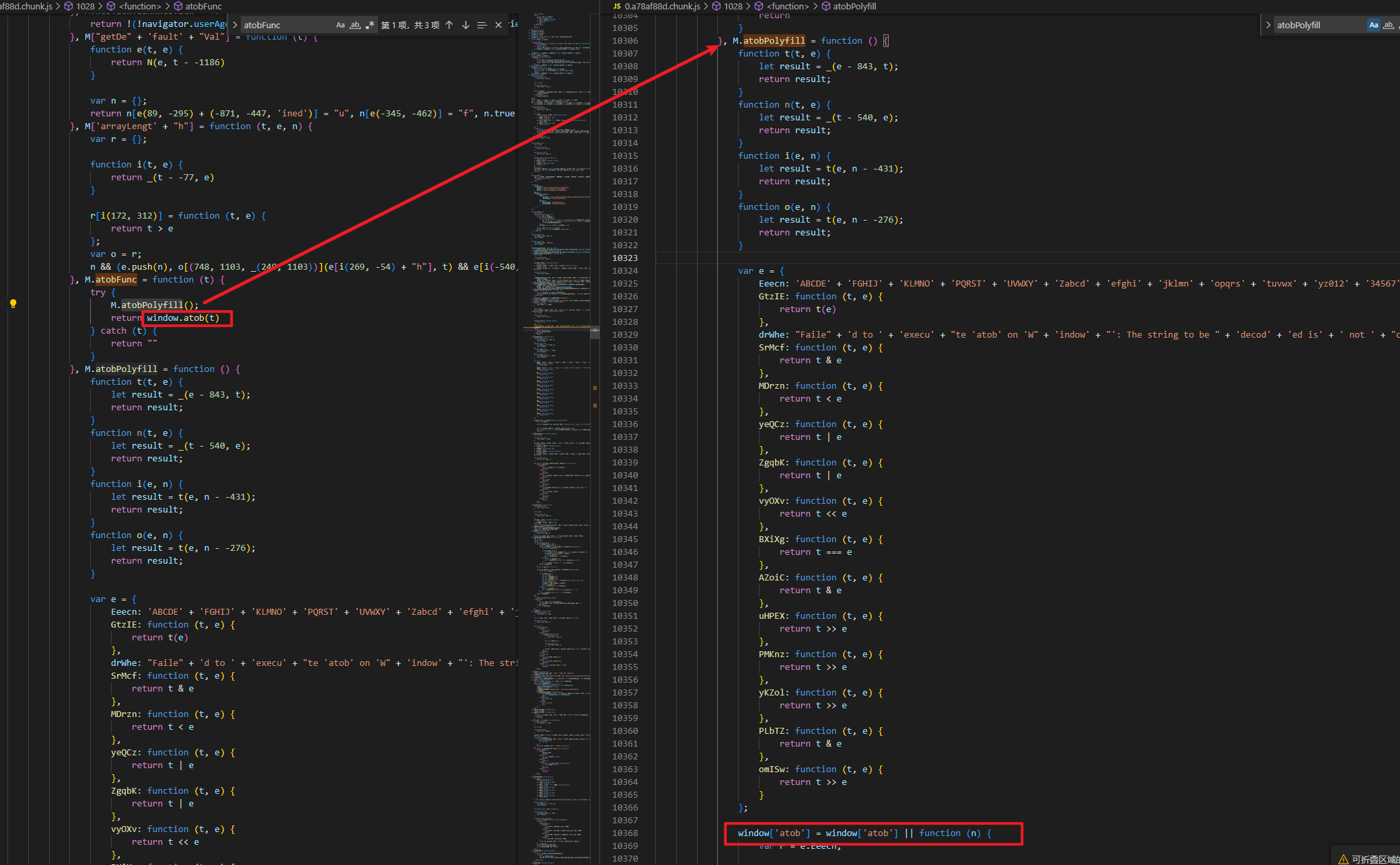Click uHPEX property in right editor
The height and width of the screenshot is (865, 1400).
pyautogui.click(x=772, y=615)
